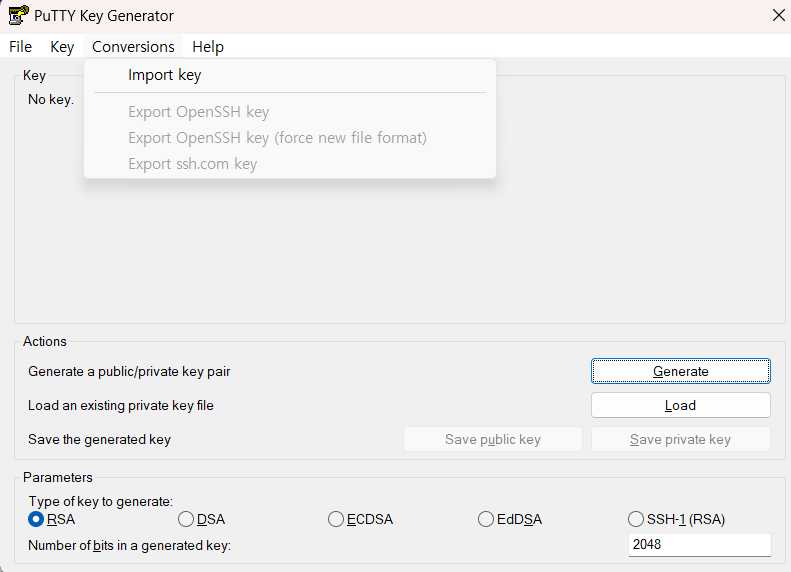Choose Import key from Conversions menu
The image size is (791, 572).
coord(290,75)
